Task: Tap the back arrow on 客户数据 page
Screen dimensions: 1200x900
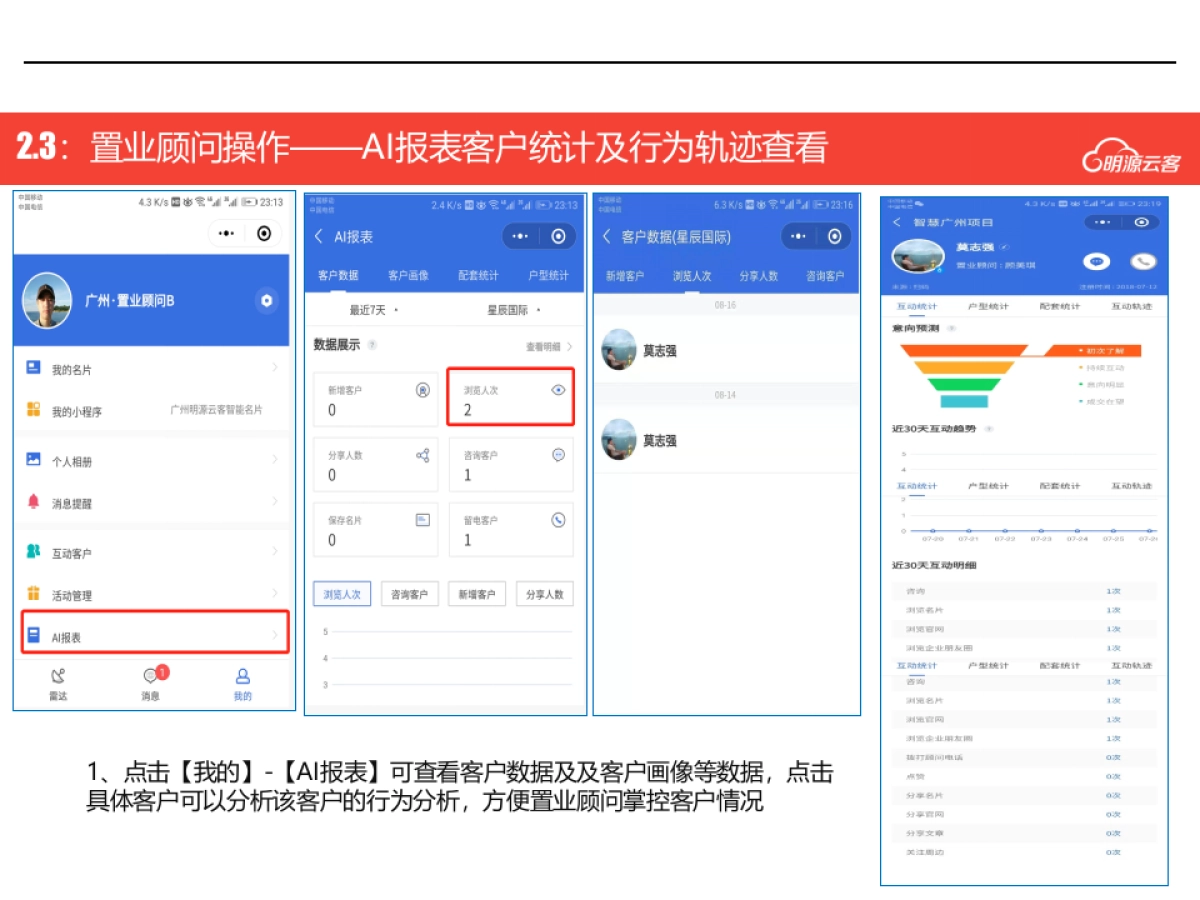Action: 608,237
